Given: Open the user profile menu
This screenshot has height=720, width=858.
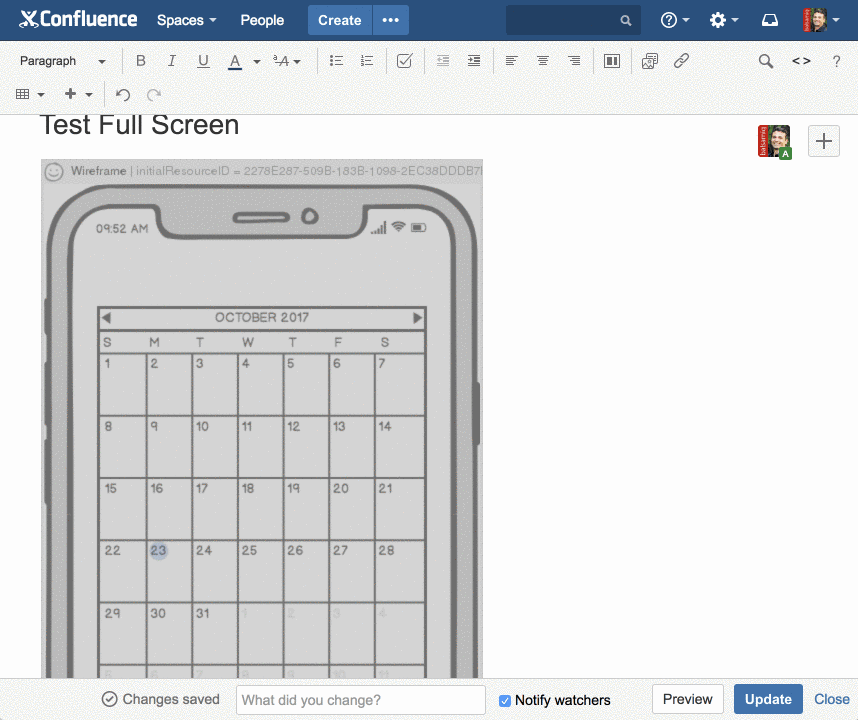Looking at the screenshot, I should pos(821,20).
